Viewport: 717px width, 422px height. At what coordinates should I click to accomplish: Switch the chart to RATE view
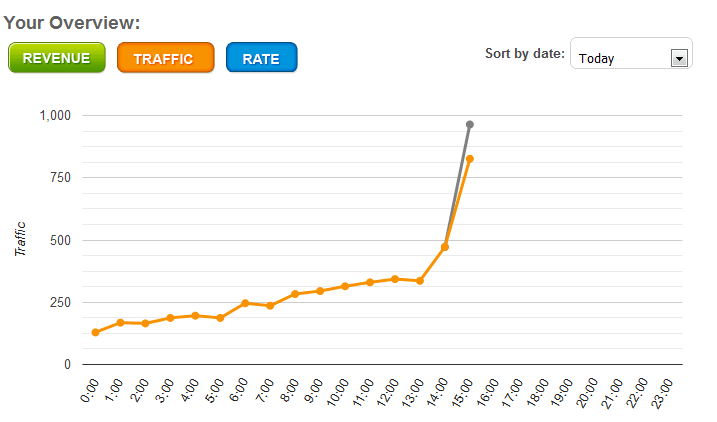261,58
